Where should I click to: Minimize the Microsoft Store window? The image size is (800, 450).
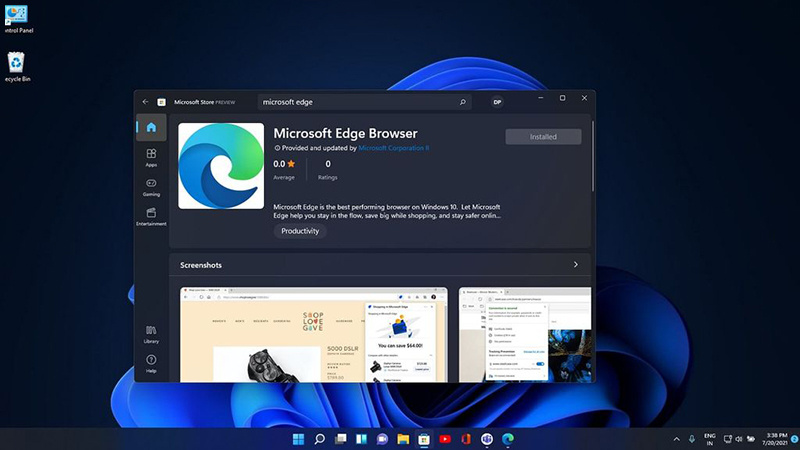(x=541, y=98)
